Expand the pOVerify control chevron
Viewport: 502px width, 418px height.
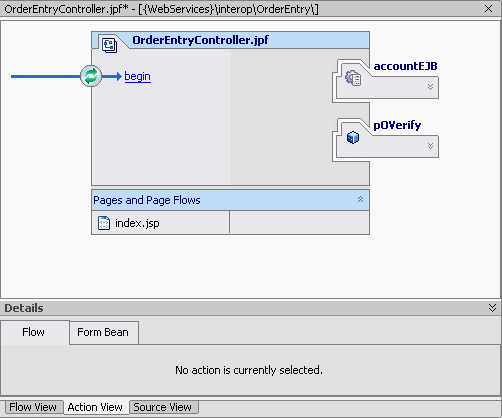coord(430,146)
